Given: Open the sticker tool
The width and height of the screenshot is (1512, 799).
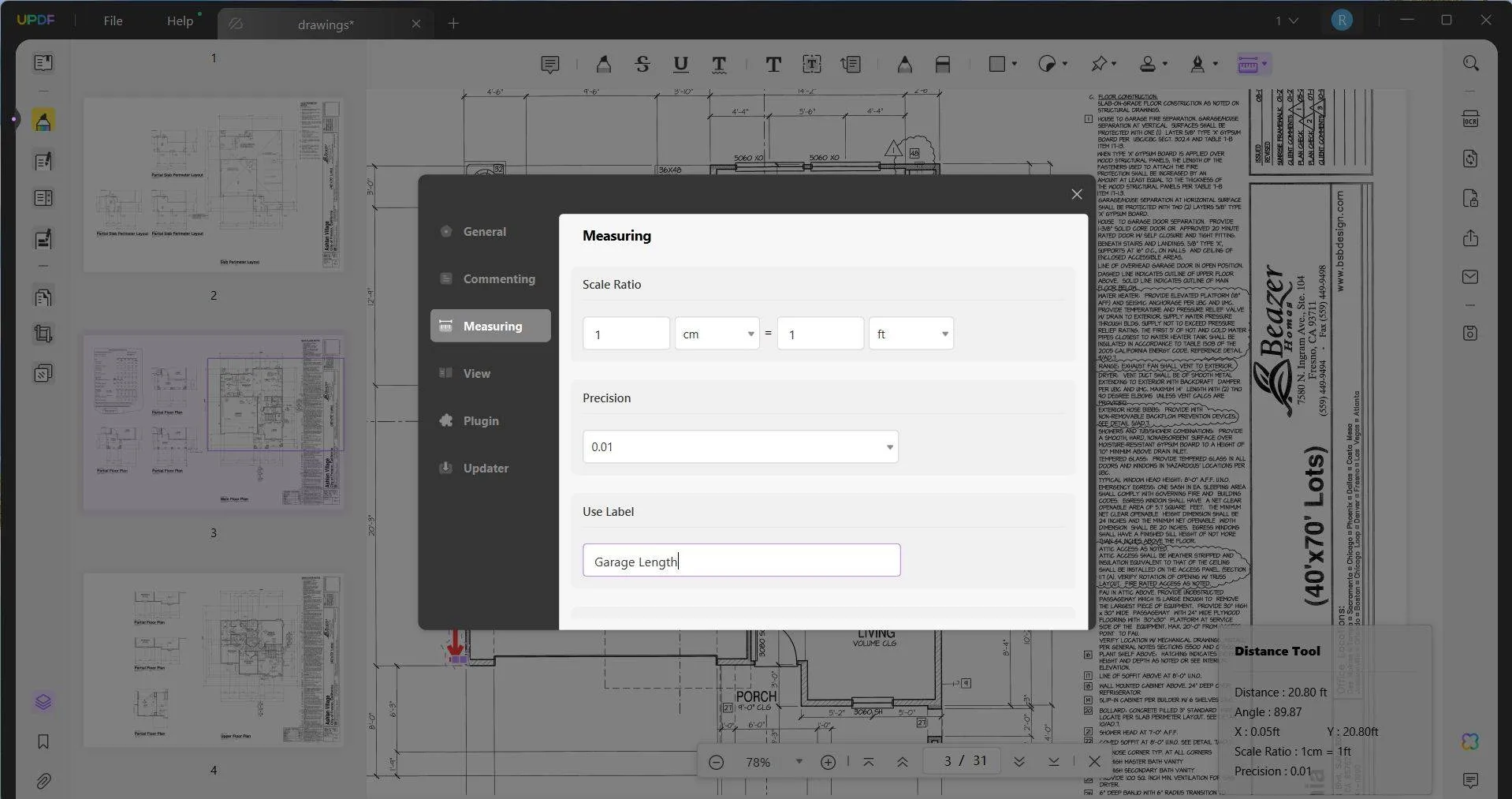Looking at the screenshot, I should [1047, 65].
